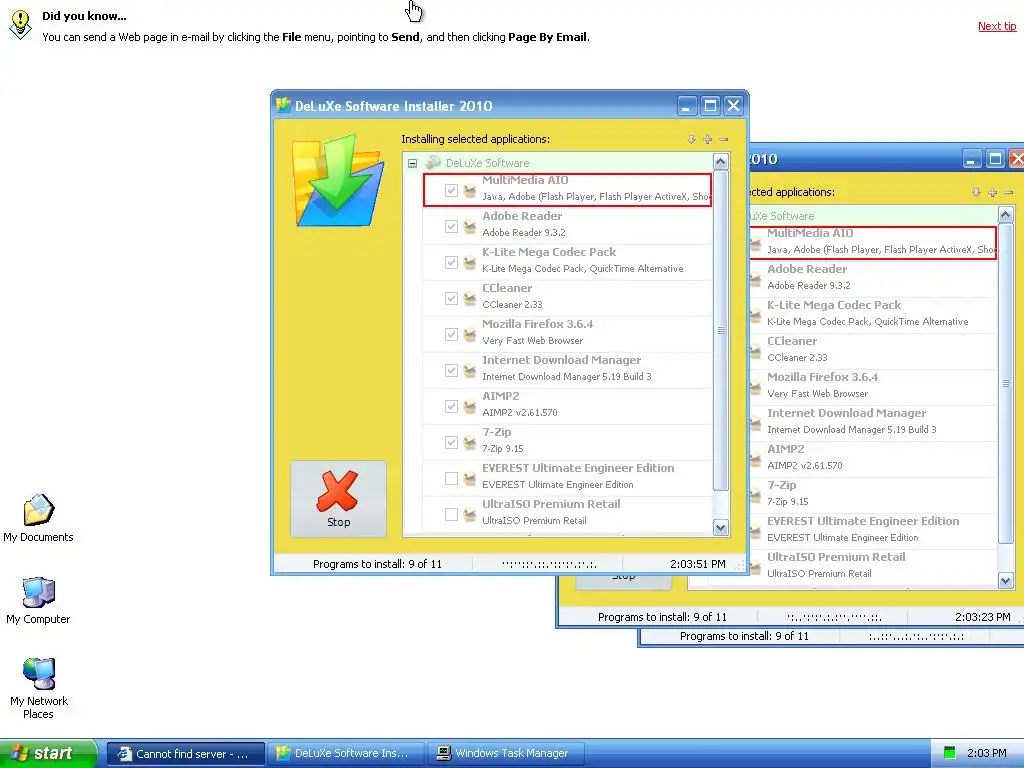Image resolution: width=1024 pixels, height=768 pixels.
Task: Toggle the CCleaner checkbox
Action: (x=451, y=298)
